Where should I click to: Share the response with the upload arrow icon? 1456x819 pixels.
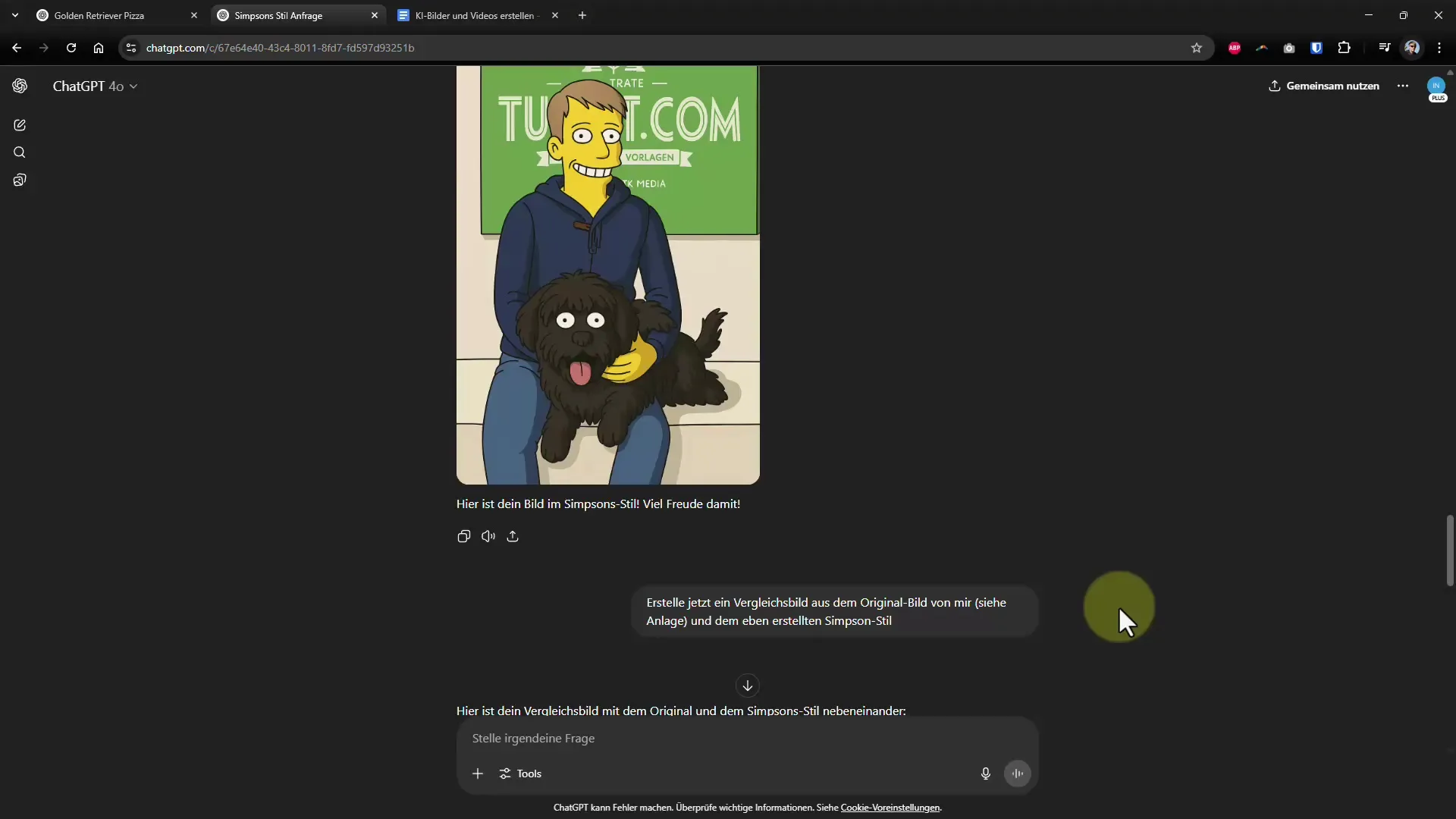(513, 536)
